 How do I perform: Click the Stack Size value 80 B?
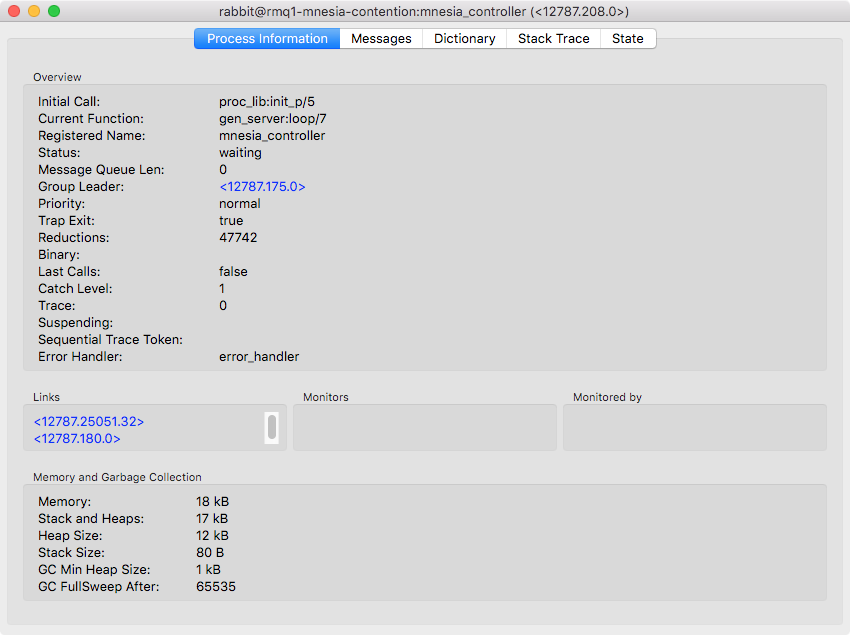[x=210, y=552]
